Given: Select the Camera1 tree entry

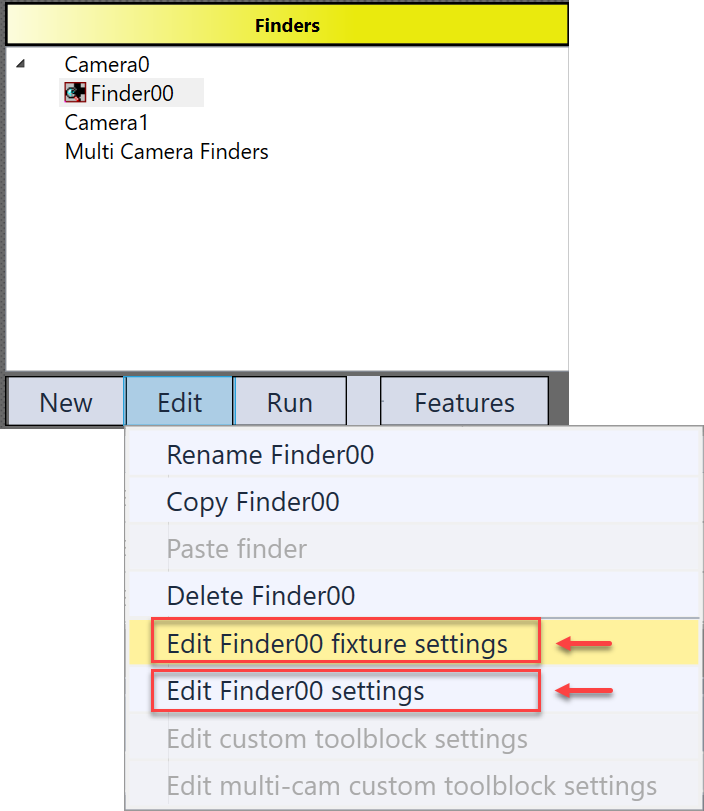Looking at the screenshot, I should click(x=106, y=123).
